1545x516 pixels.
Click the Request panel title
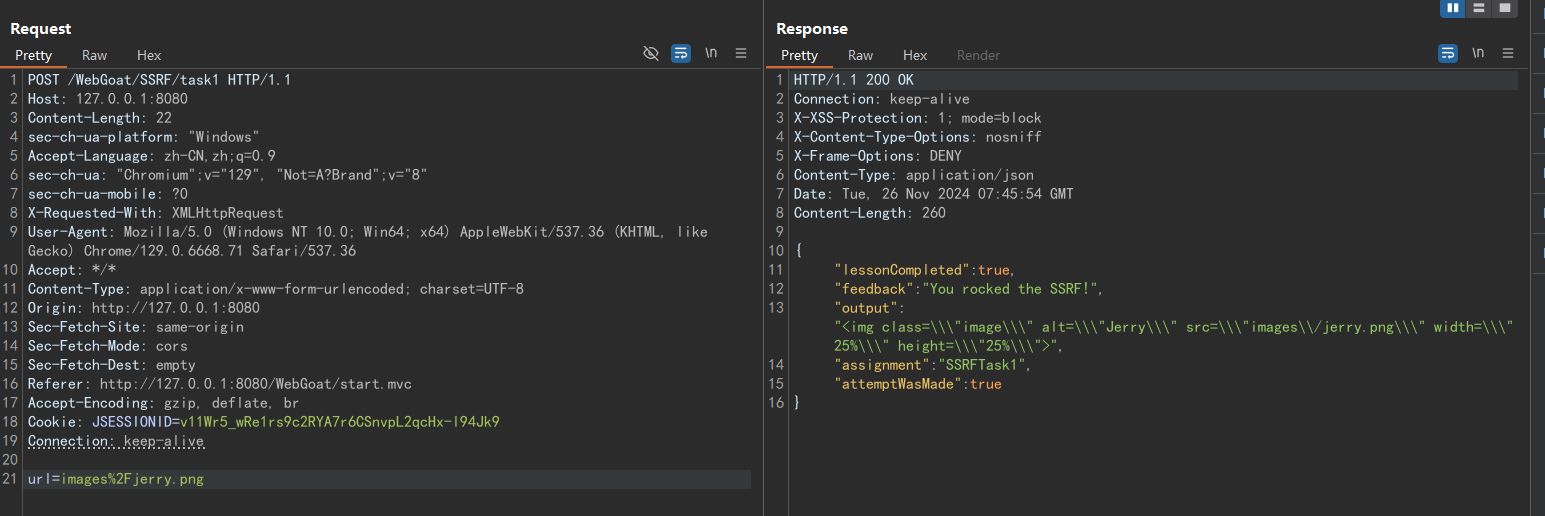pos(41,29)
